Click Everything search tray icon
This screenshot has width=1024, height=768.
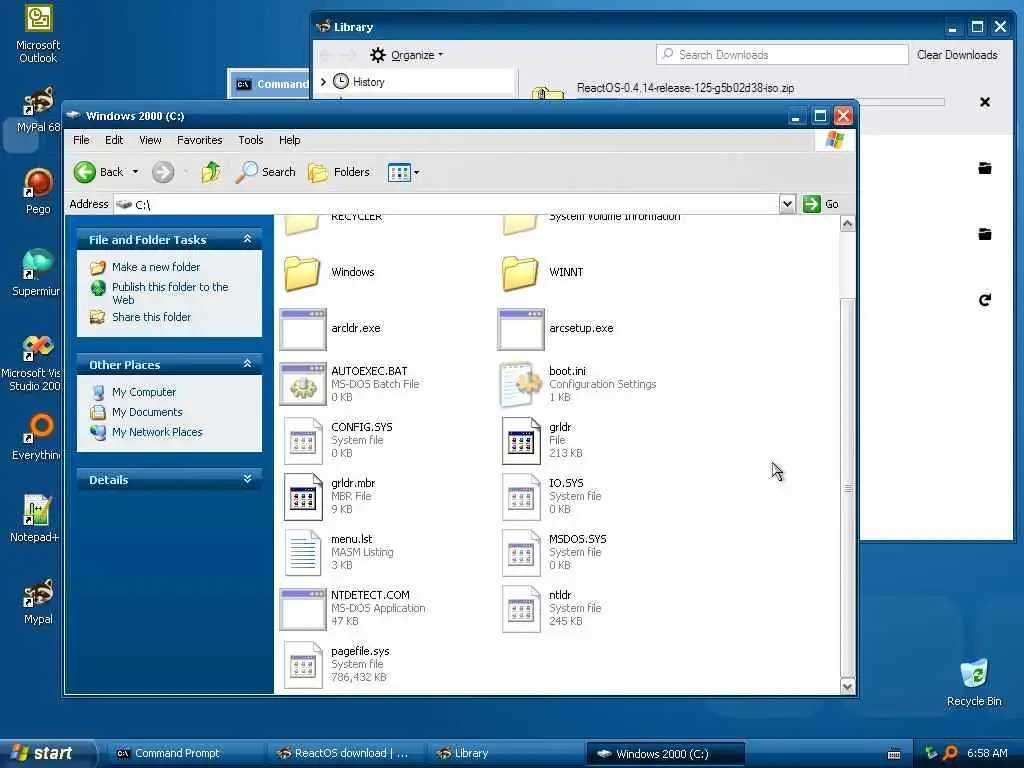tap(951, 753)
